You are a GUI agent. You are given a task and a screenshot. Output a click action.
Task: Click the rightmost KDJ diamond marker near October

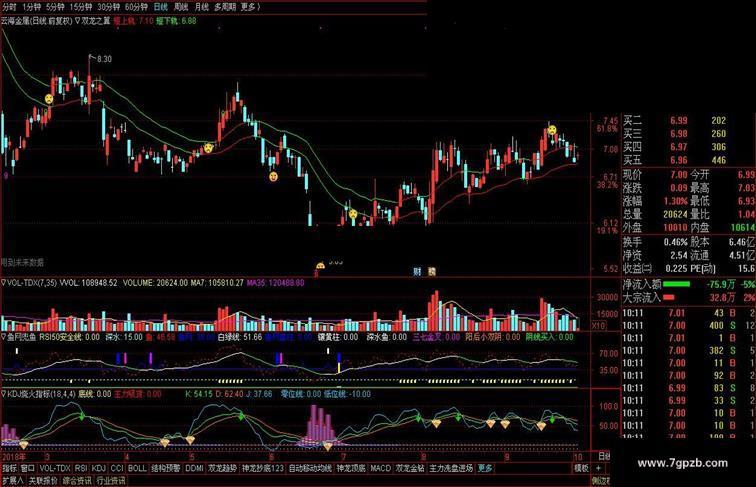541,426
